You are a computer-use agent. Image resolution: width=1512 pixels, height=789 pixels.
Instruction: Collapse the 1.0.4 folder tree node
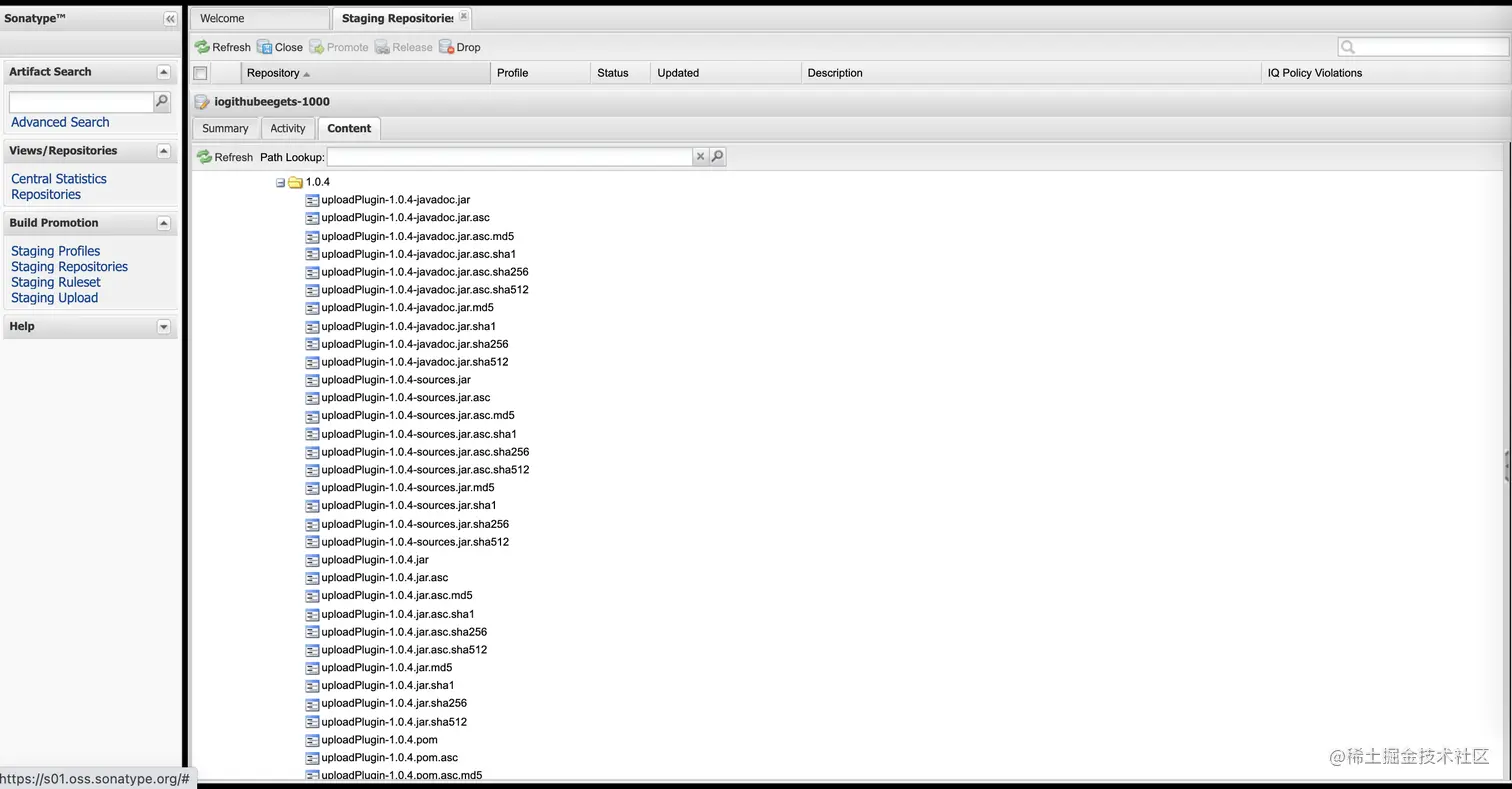coord(280,182)
